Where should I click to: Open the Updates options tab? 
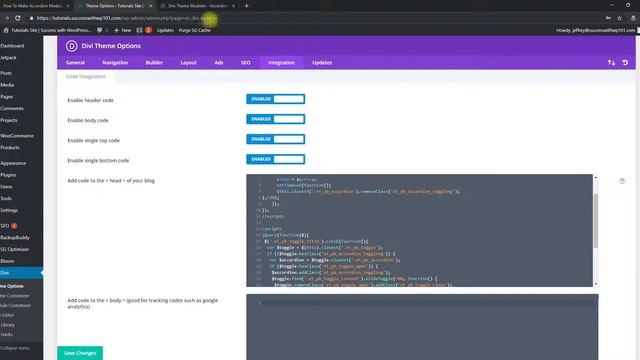(322, 63)
